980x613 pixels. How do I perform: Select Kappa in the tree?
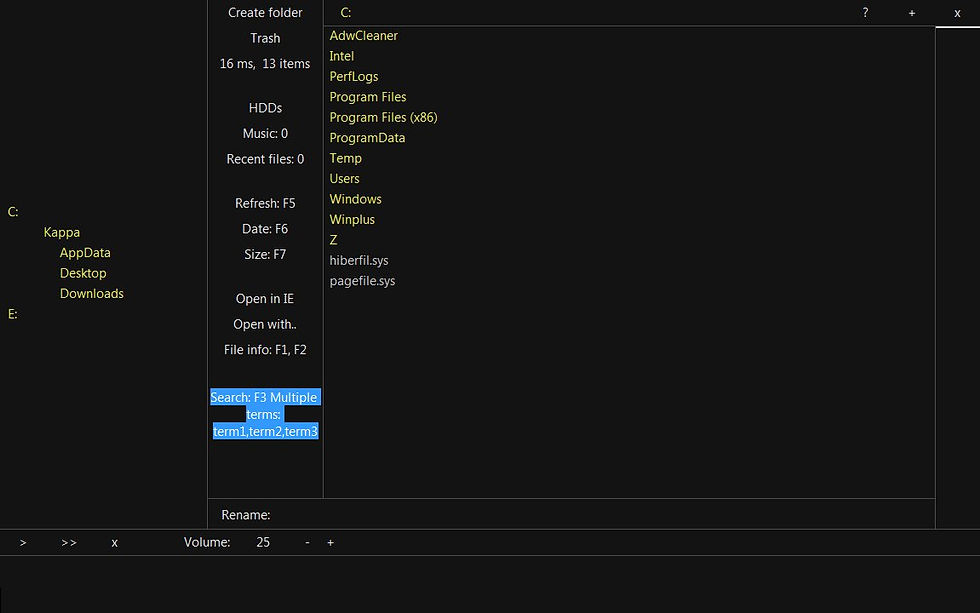coord(62,232)
